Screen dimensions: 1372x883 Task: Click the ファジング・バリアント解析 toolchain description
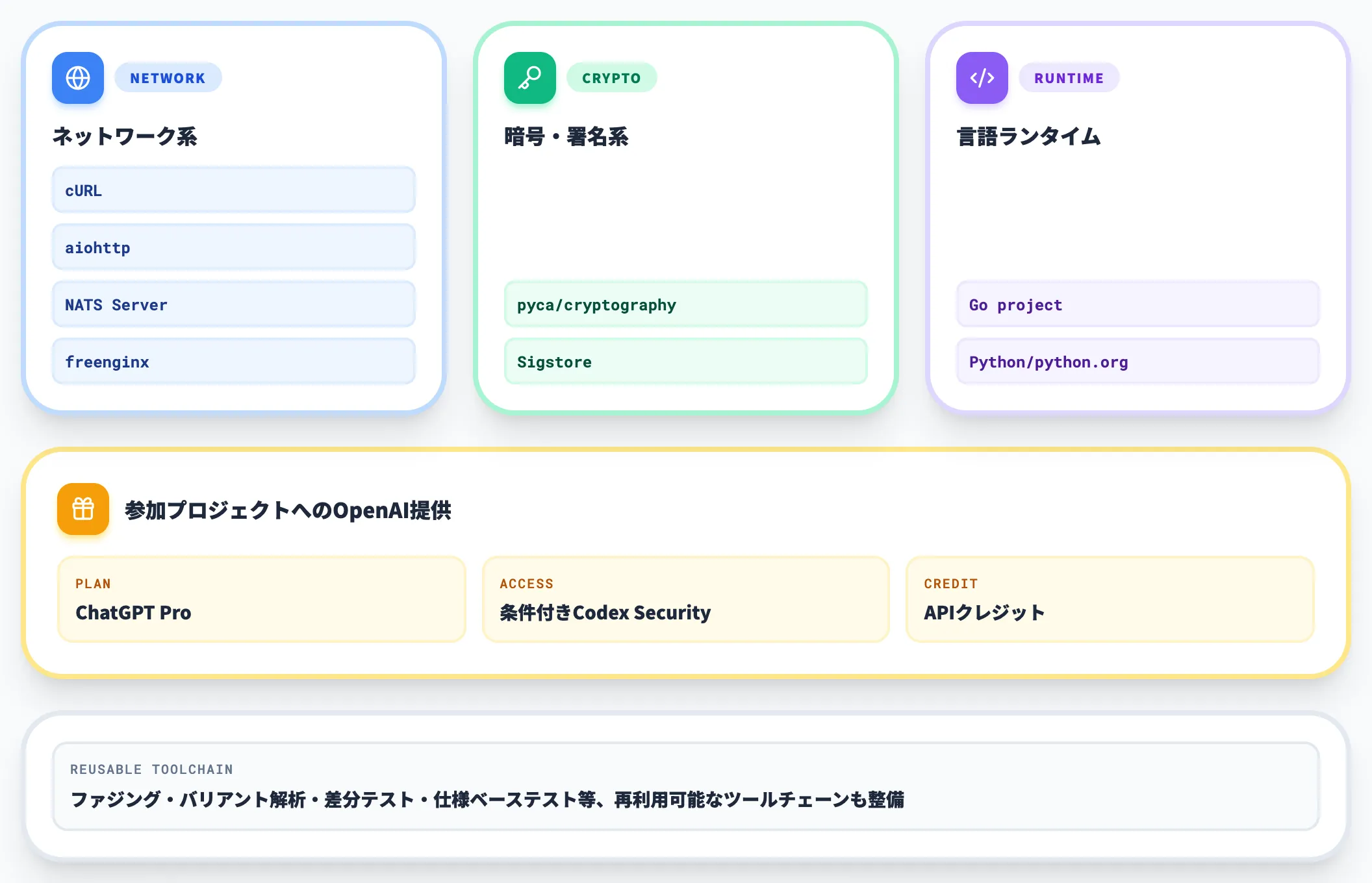(x=487, y=799)
